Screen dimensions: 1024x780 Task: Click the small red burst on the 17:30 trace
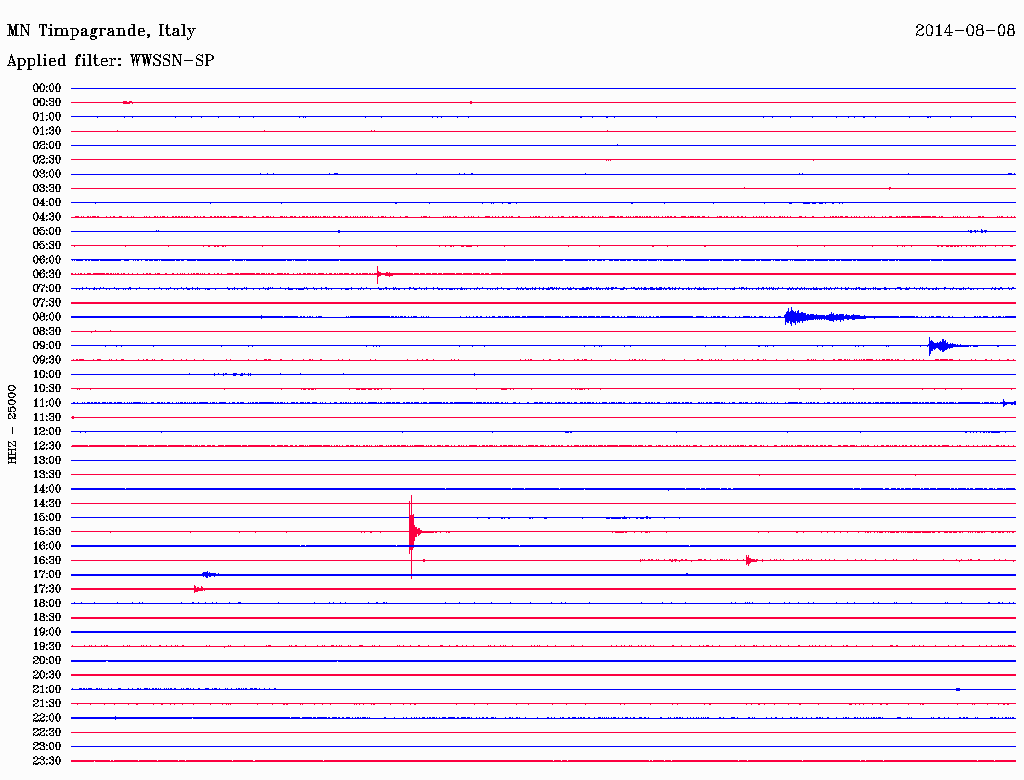199,589
